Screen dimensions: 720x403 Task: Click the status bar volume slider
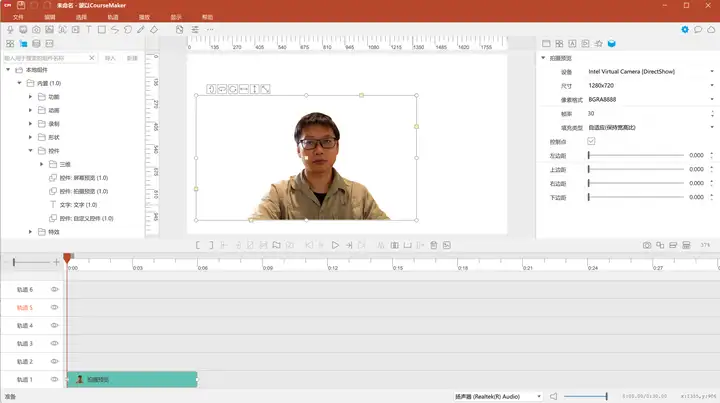pyautogui.click(x=585, y=396)
